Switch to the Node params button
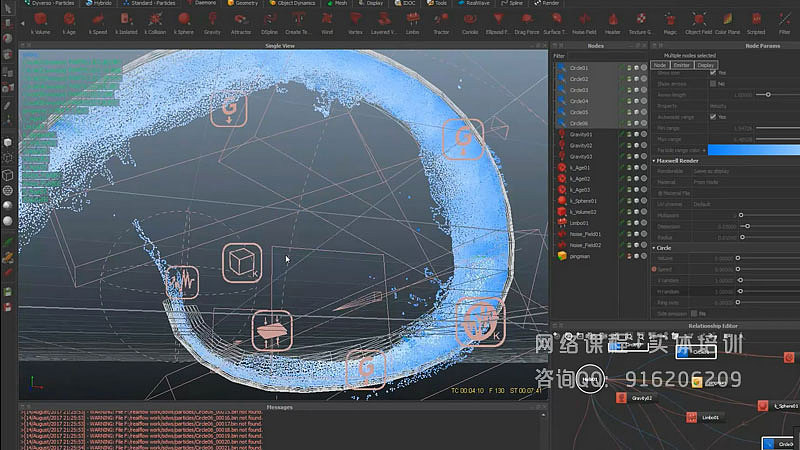The image size is (800, 450). tap(660, 65)
